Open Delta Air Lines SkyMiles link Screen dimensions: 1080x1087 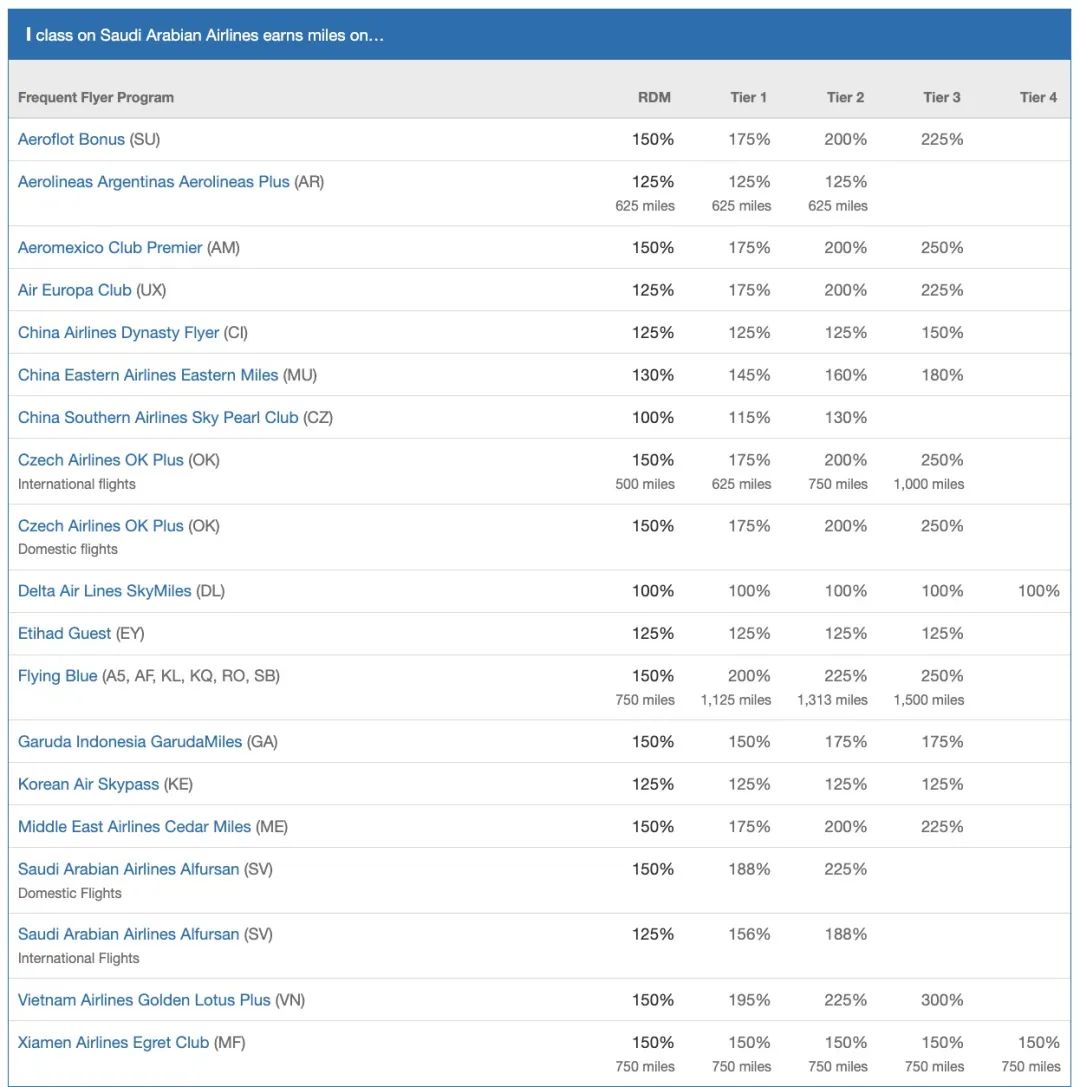click(105, 591)
